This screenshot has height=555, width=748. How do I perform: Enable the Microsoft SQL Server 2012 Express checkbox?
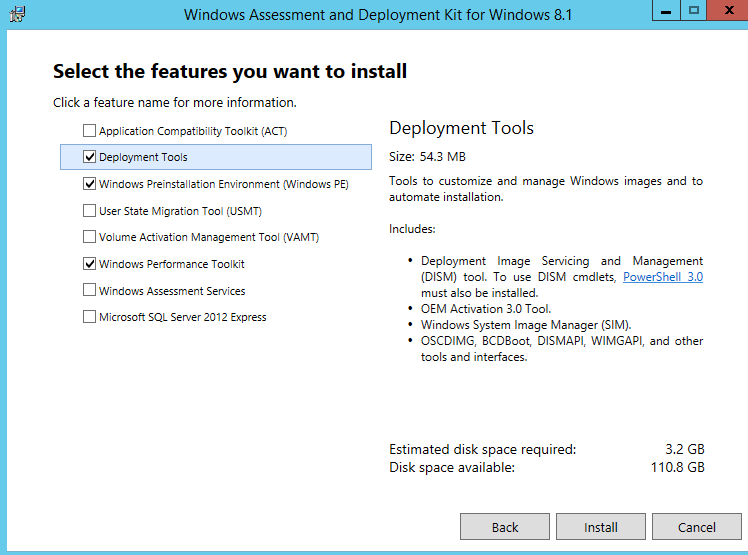click(x=90, y=317)
